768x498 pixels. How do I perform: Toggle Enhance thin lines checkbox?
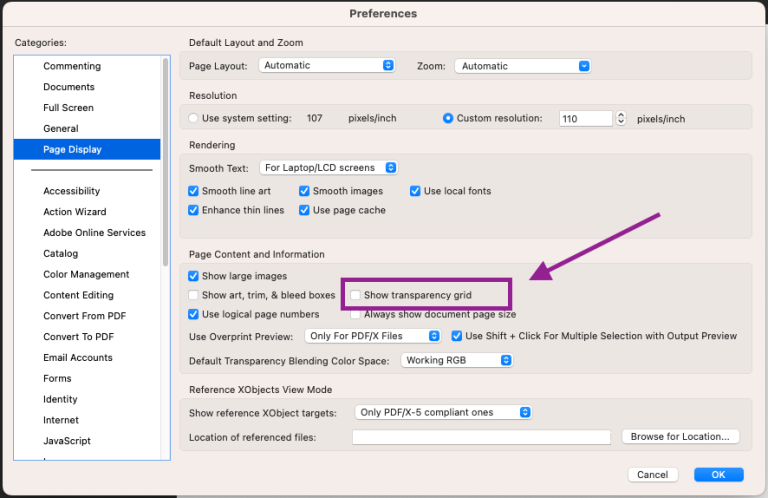click(193, 210)
